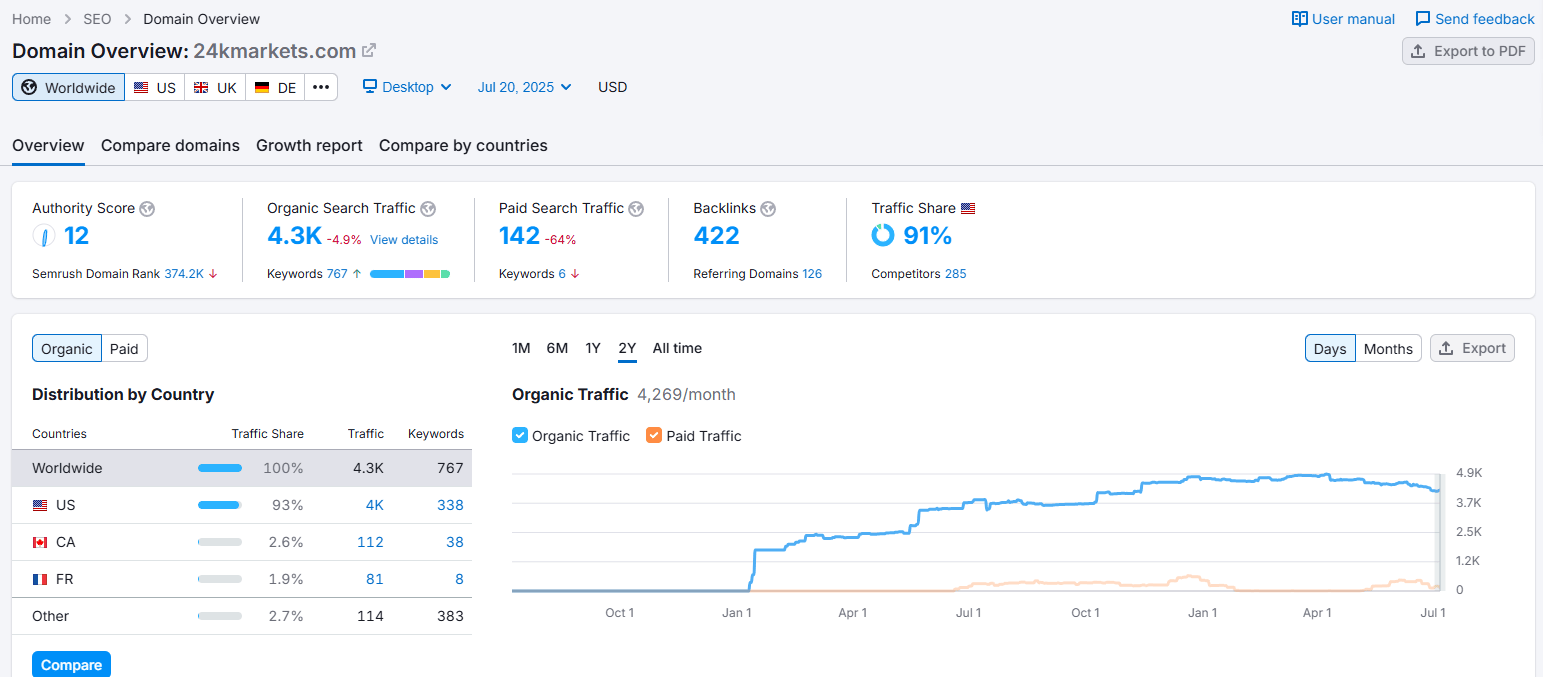Set chart range to 2Y
Image resolution: width=1543 pixels, height=677 pixels.
coord(627,348)
